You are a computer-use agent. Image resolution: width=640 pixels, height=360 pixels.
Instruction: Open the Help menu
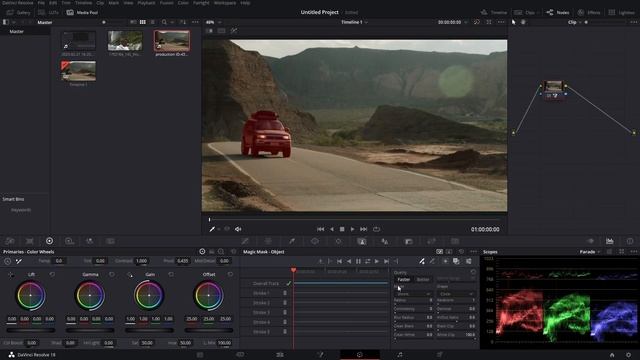coord(245,3)
